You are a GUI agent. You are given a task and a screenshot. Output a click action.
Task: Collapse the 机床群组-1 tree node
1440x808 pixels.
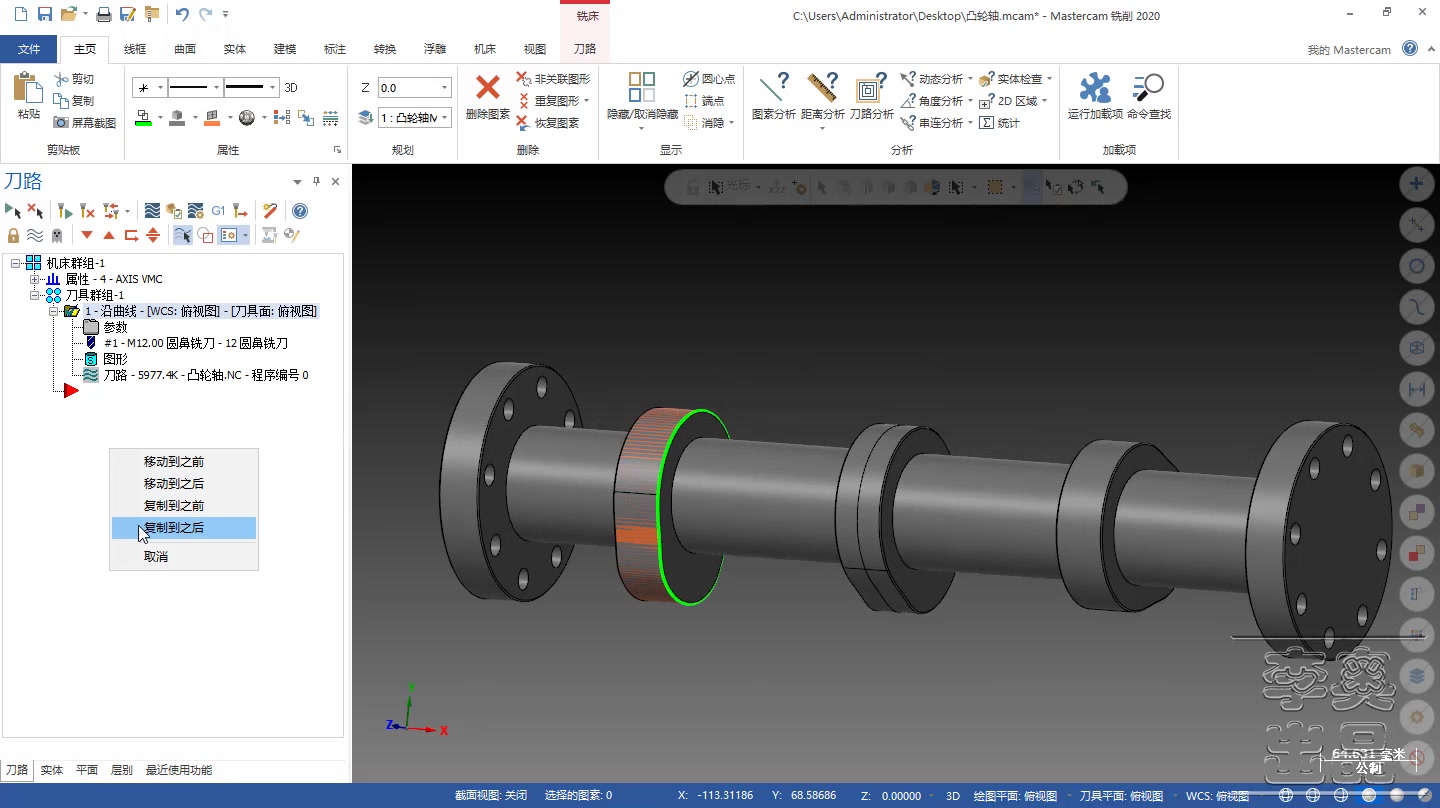[x=16, y=263]
